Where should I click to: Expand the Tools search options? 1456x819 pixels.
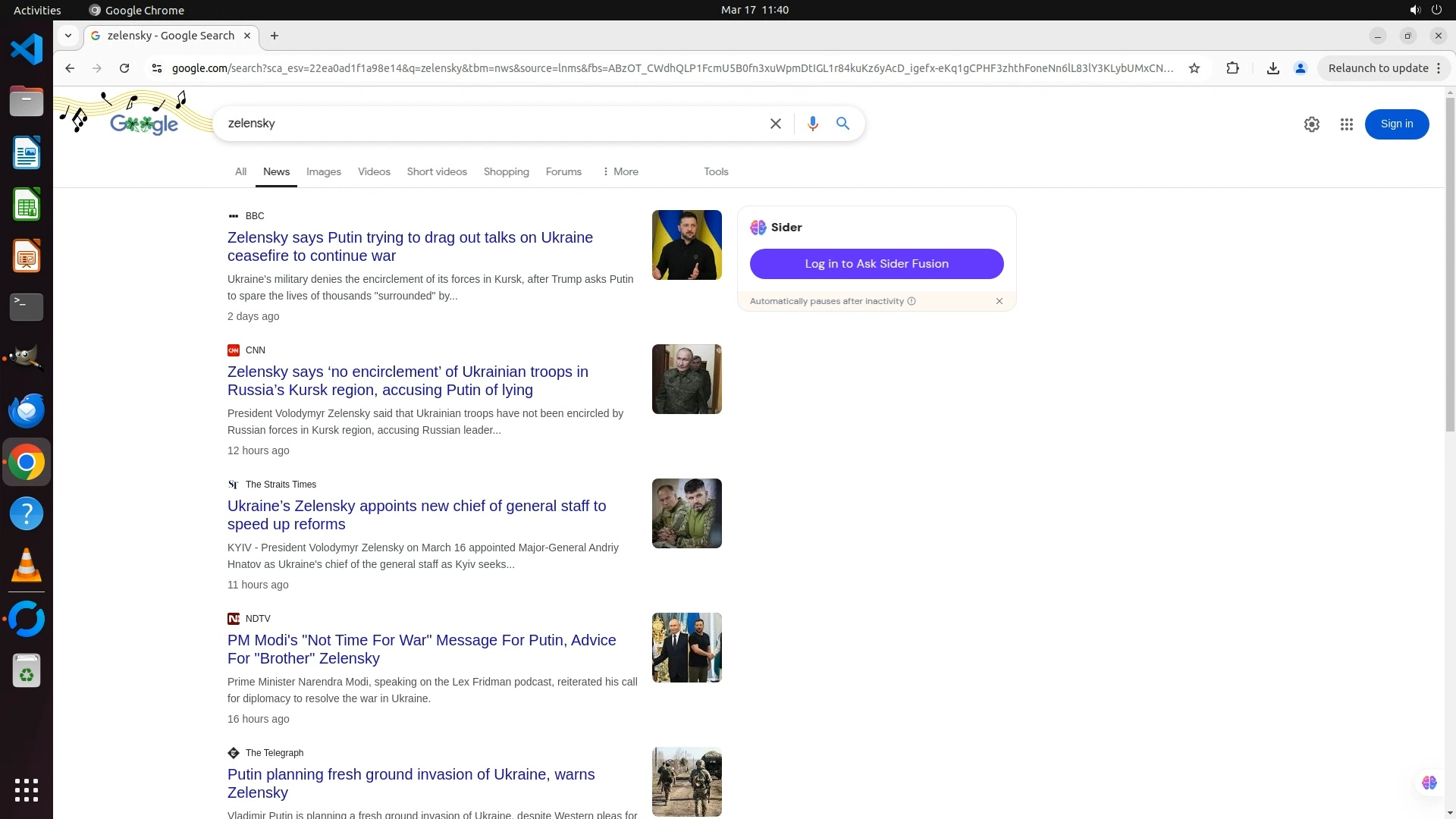coord(715,171)
